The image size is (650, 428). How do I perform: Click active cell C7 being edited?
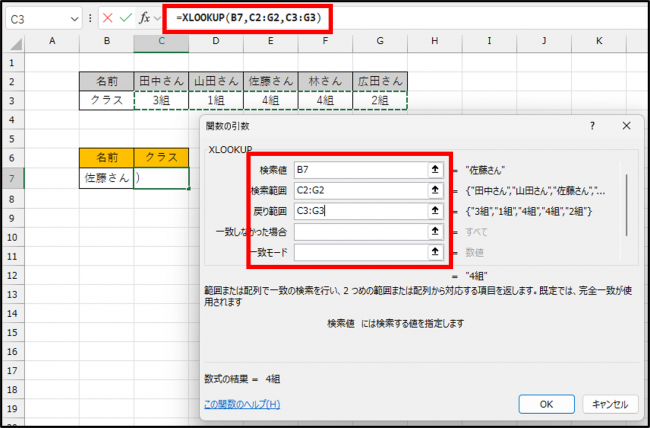tap(161, 178)
